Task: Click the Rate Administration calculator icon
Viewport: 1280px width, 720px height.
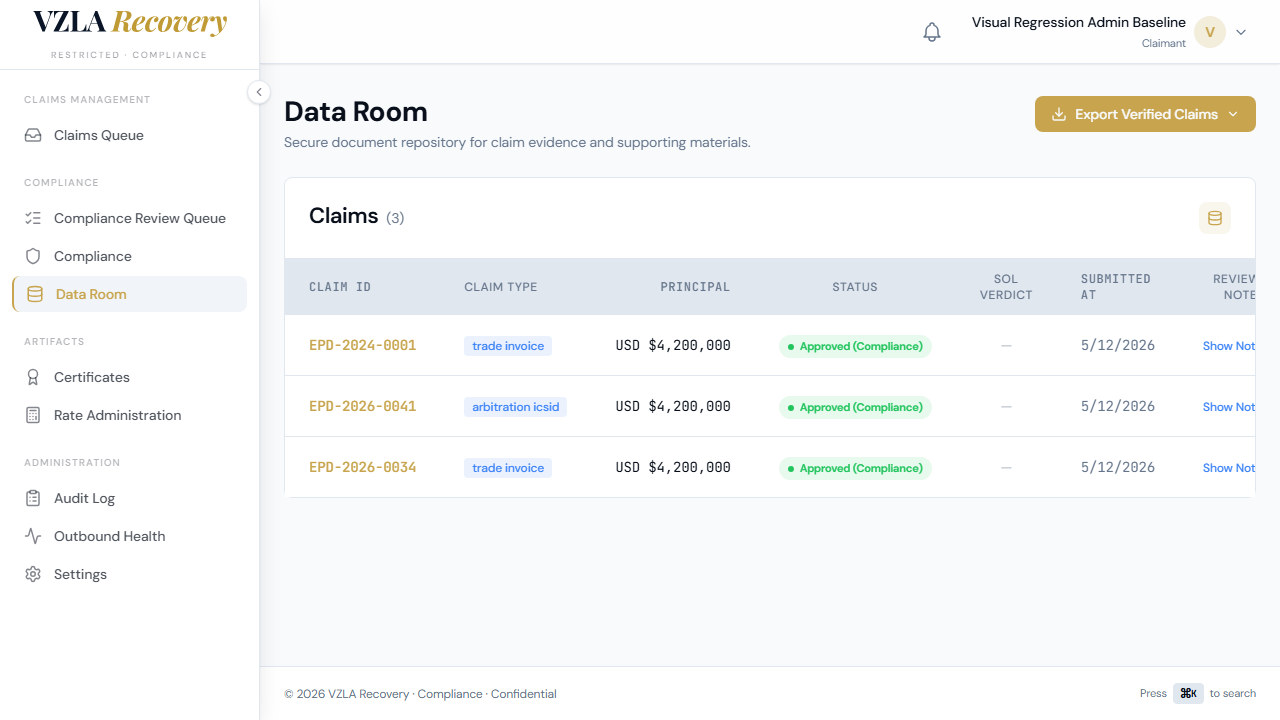Action: 33,415
